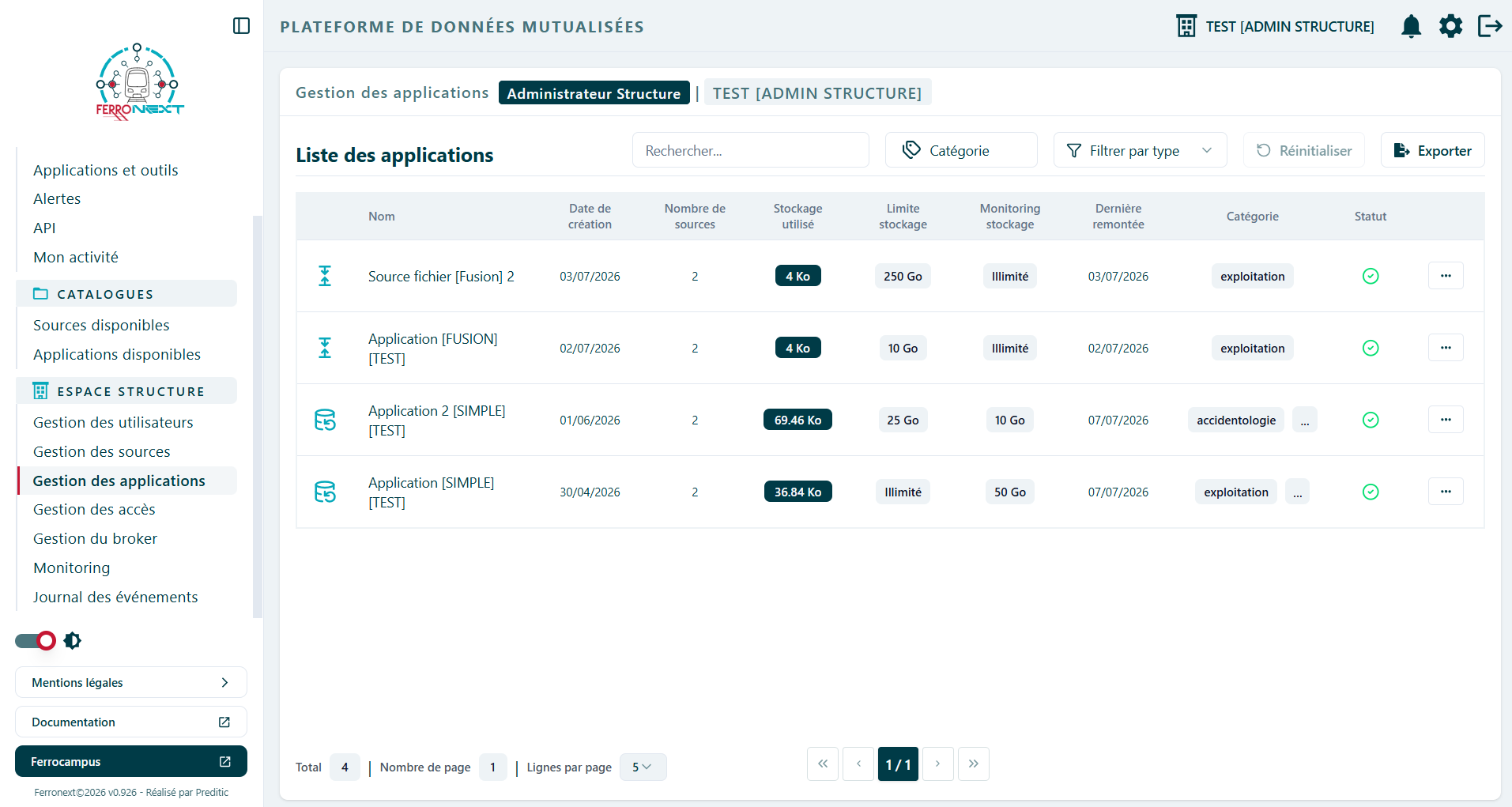Open actions menu for Source fichier [Fusion] 2
The image size is (1512, 807).
click(1446, 276)
